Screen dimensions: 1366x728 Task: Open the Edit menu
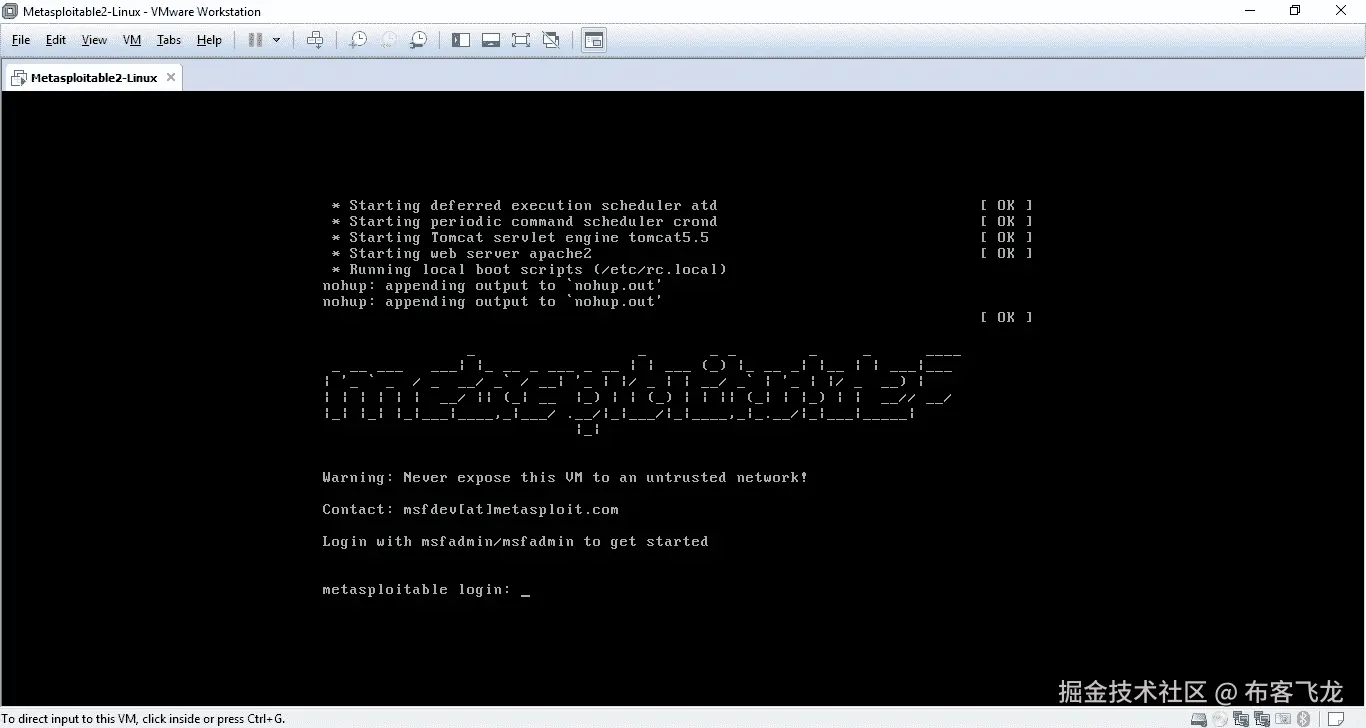point(56,40)
